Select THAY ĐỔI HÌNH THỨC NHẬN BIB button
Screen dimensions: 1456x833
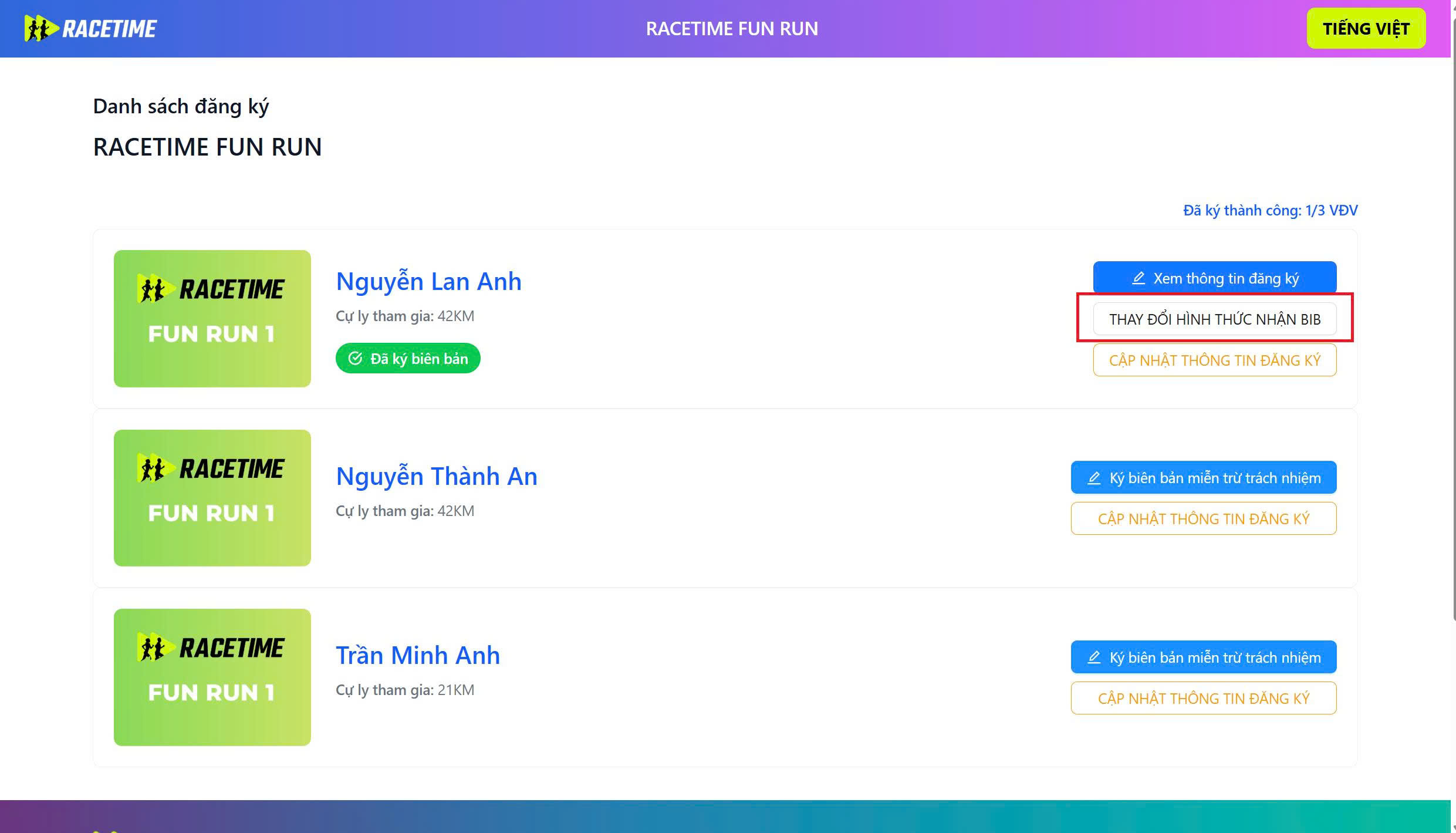pos(1215,319)
